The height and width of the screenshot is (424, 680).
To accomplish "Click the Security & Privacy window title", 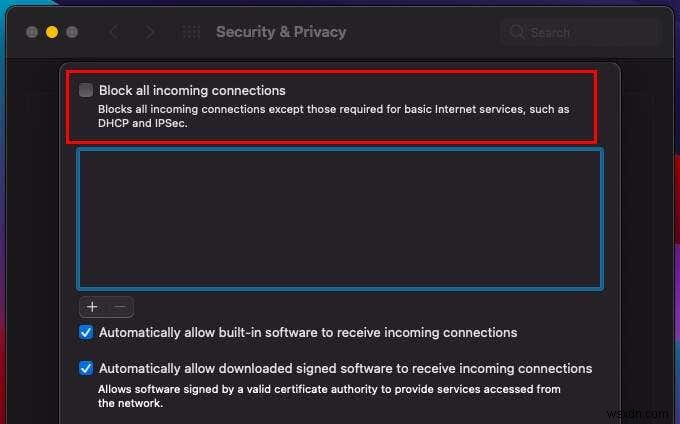I will pos(281,32).
